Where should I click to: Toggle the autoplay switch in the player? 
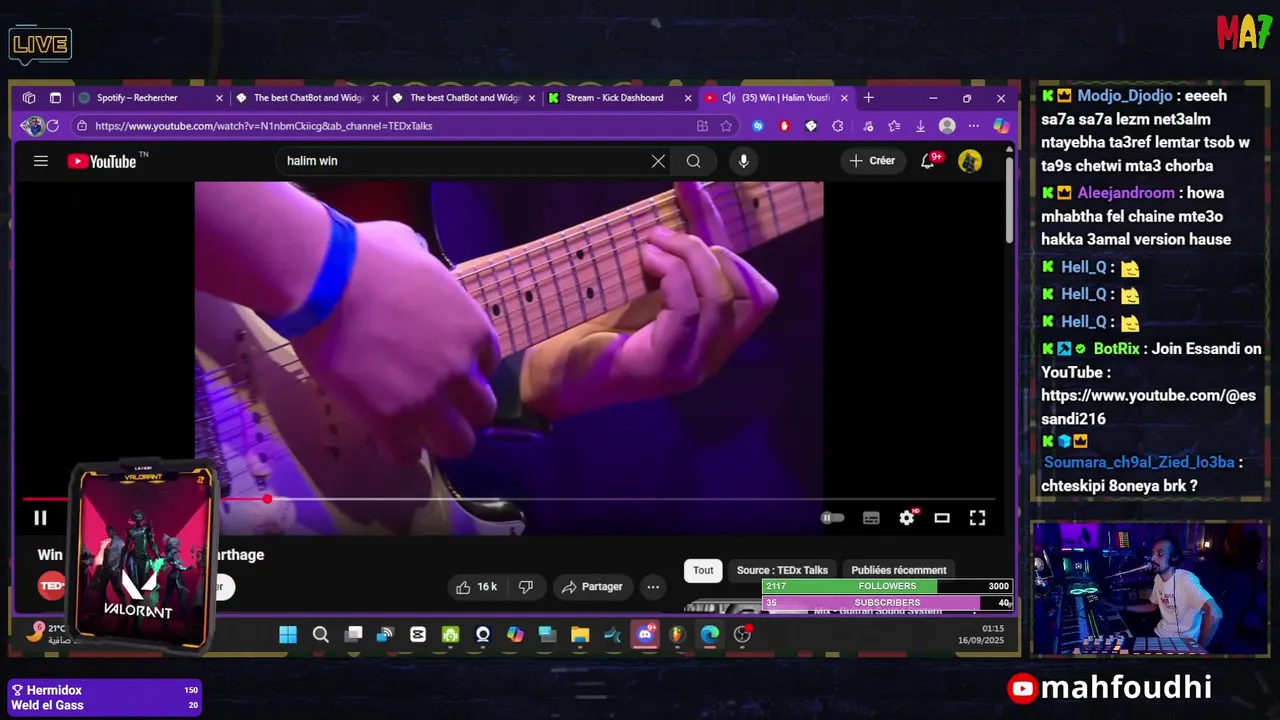click(x=832, y=518)
